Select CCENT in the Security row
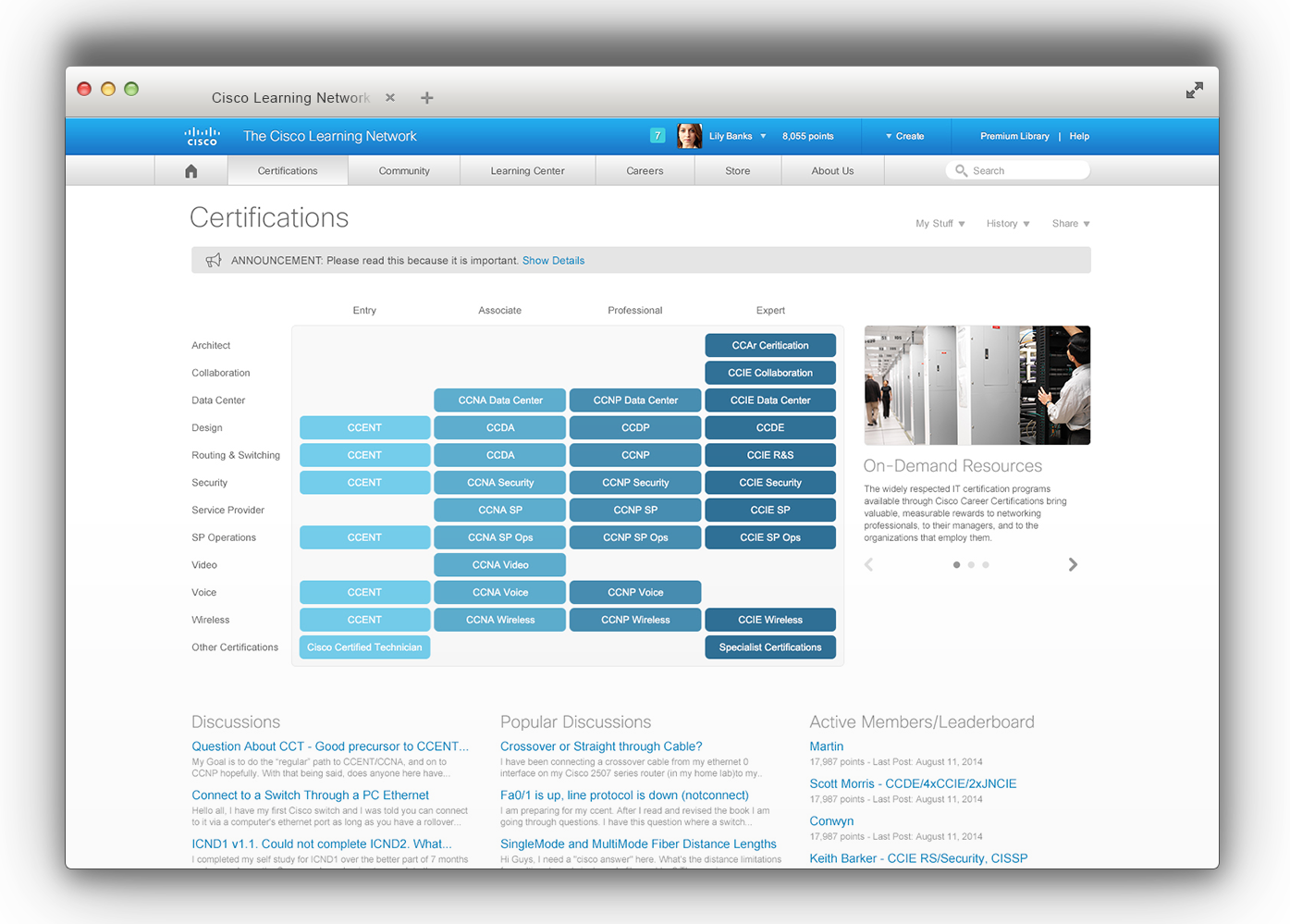The height and width of the screenshot is (924, 1290). (x=364, y=483)
